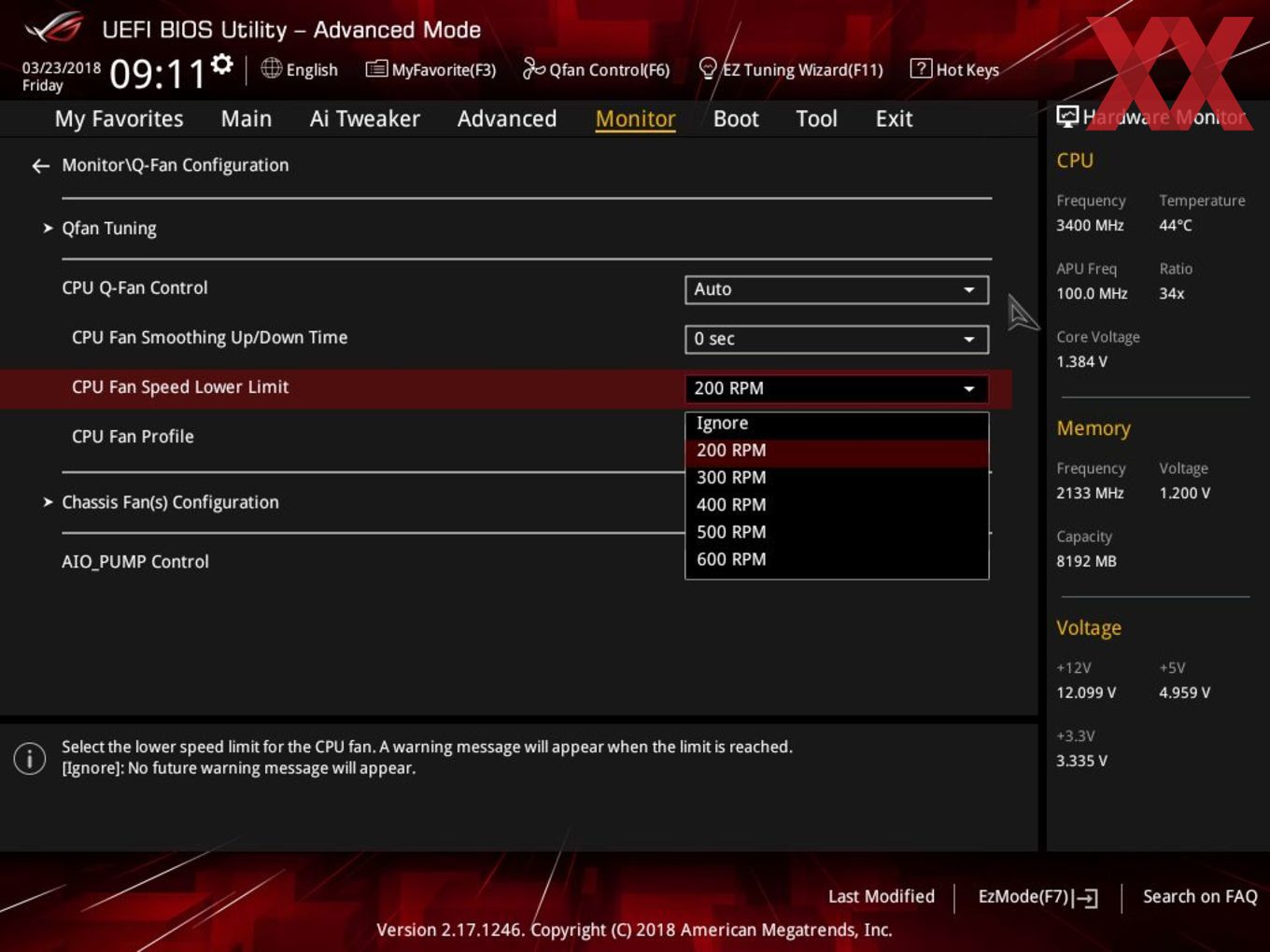Open the Exit tab
Image resolution: width=1270 pixels, height=952 pixels.
(894, 119)
